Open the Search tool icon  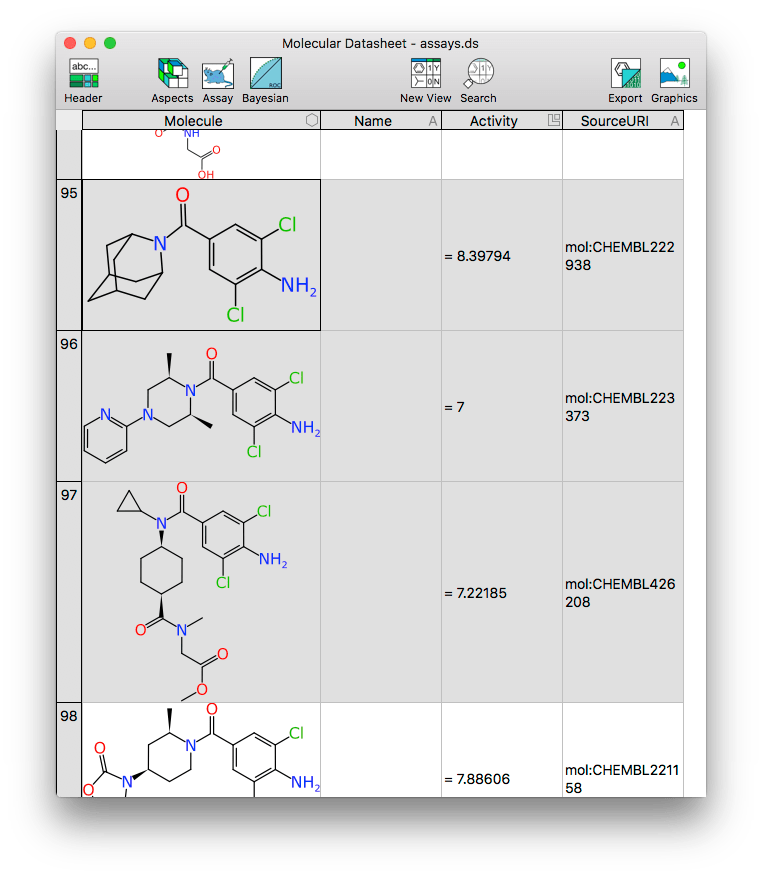(x=478, y=74)
